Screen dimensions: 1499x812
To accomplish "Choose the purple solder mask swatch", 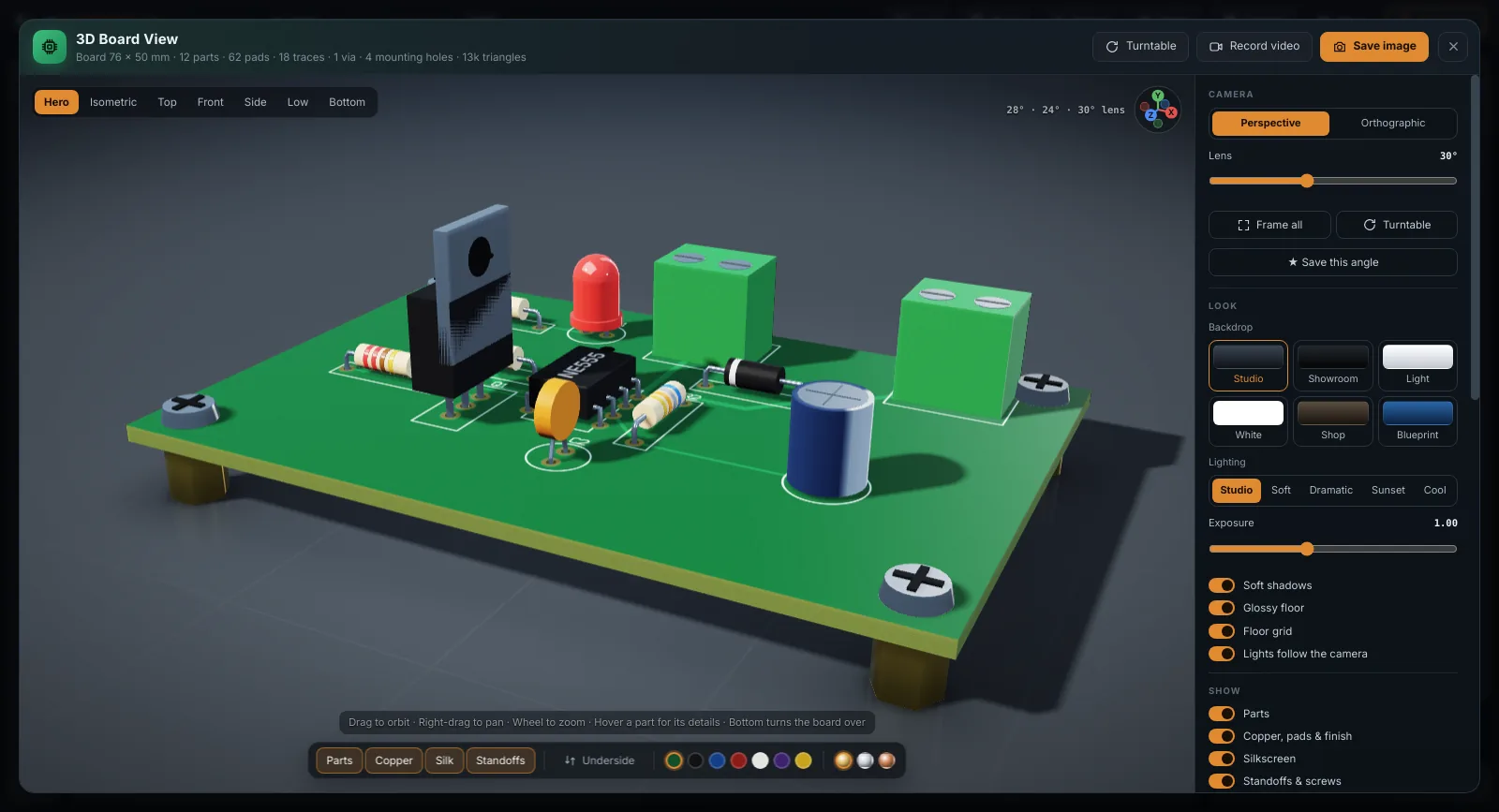I will (x=781, y=760).
